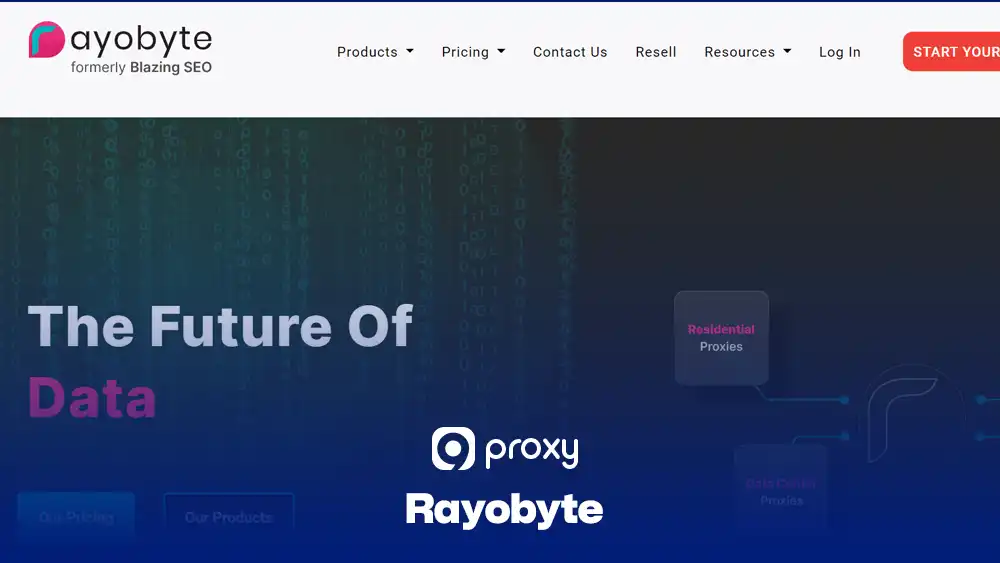This screenshot has height=563, width=1000.
Task: Click the Log In link
Action: (x=839, y=52)
